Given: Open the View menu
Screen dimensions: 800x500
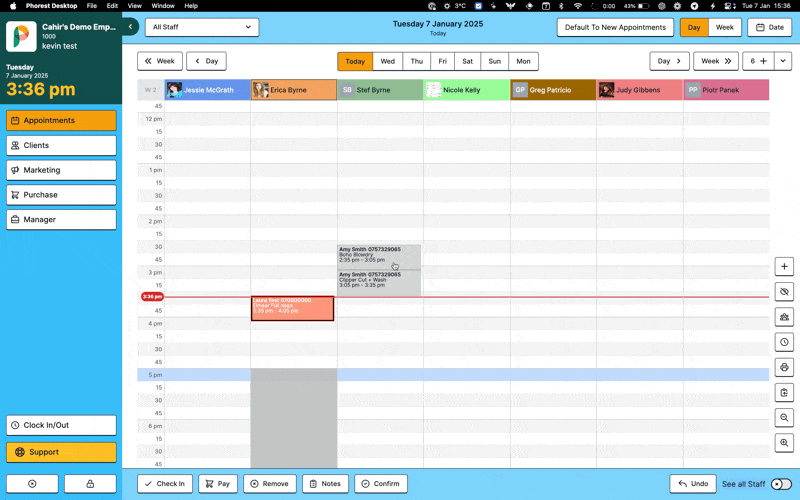Looking at the screenshot, I should tap(135, 6).
